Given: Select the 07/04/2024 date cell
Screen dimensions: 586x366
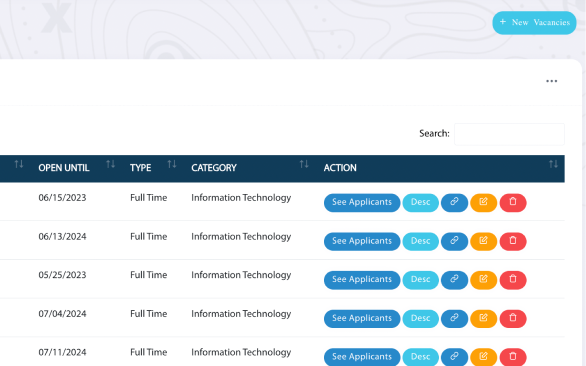Looking at the screenshot, I should tap(62, 314).
